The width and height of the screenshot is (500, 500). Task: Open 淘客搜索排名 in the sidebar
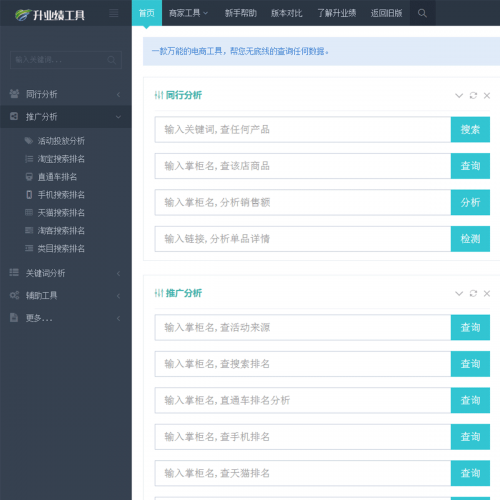[61, 231]
